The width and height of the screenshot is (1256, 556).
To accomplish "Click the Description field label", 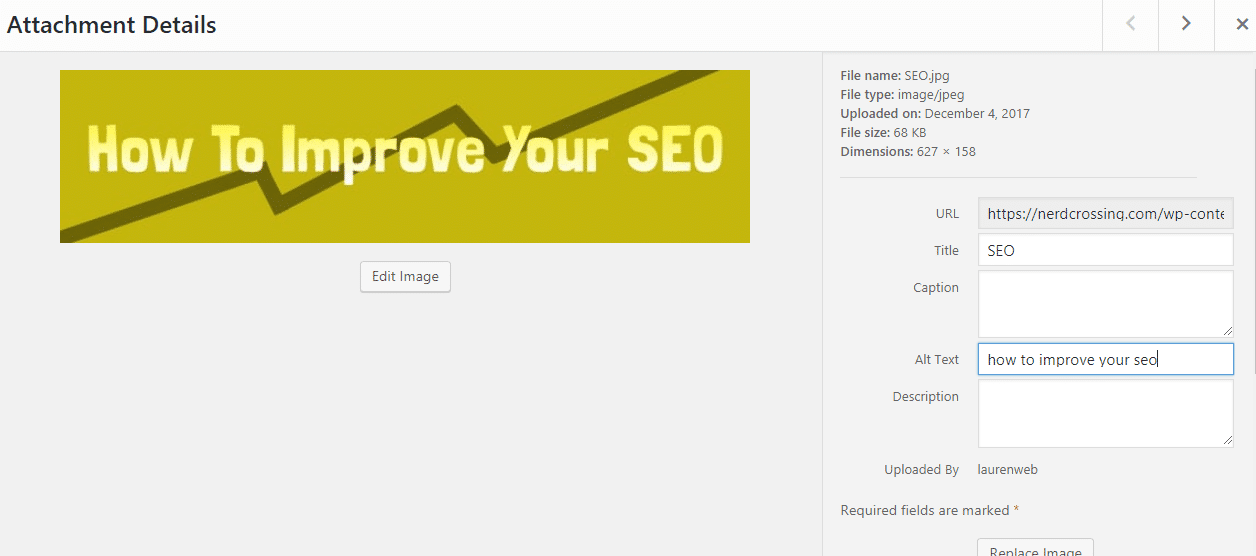I will (x=925, y=397).
